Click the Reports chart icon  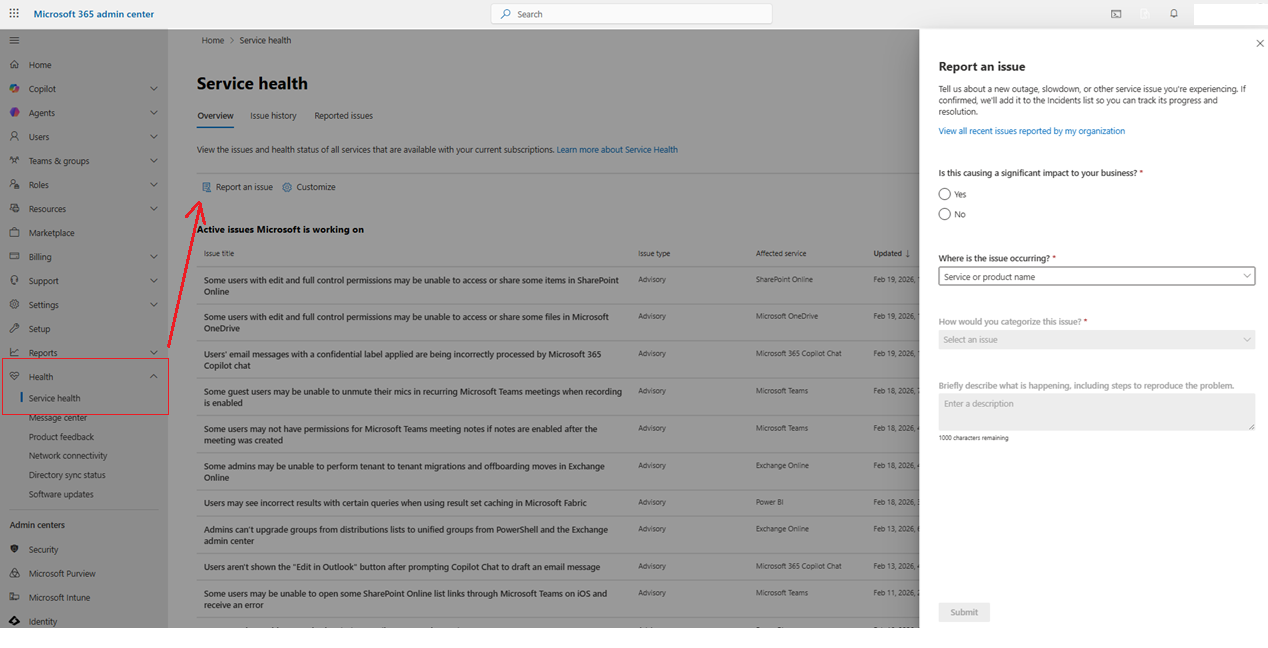[14, 353]
